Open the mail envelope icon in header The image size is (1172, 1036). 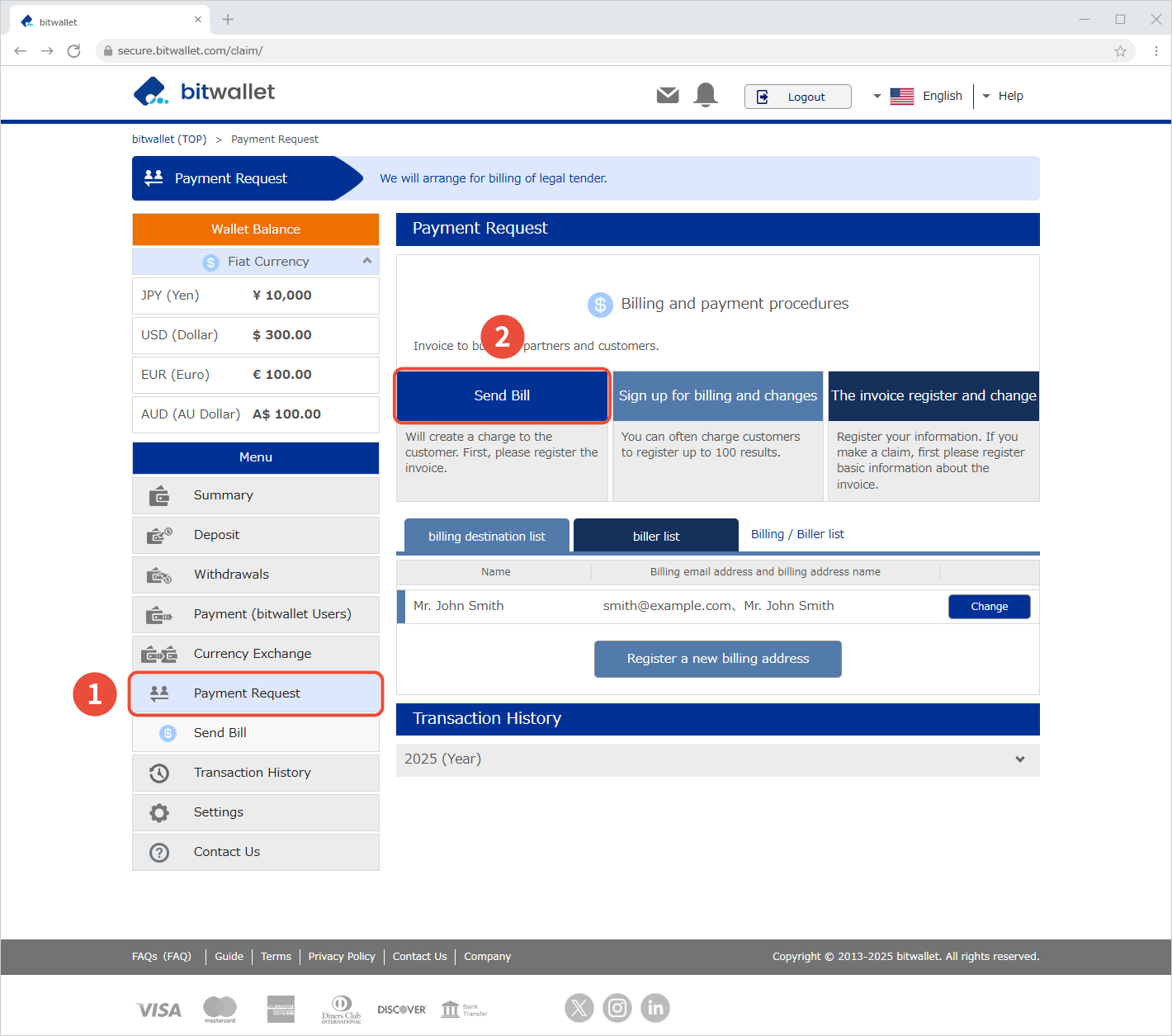click(x=667, y=96)
